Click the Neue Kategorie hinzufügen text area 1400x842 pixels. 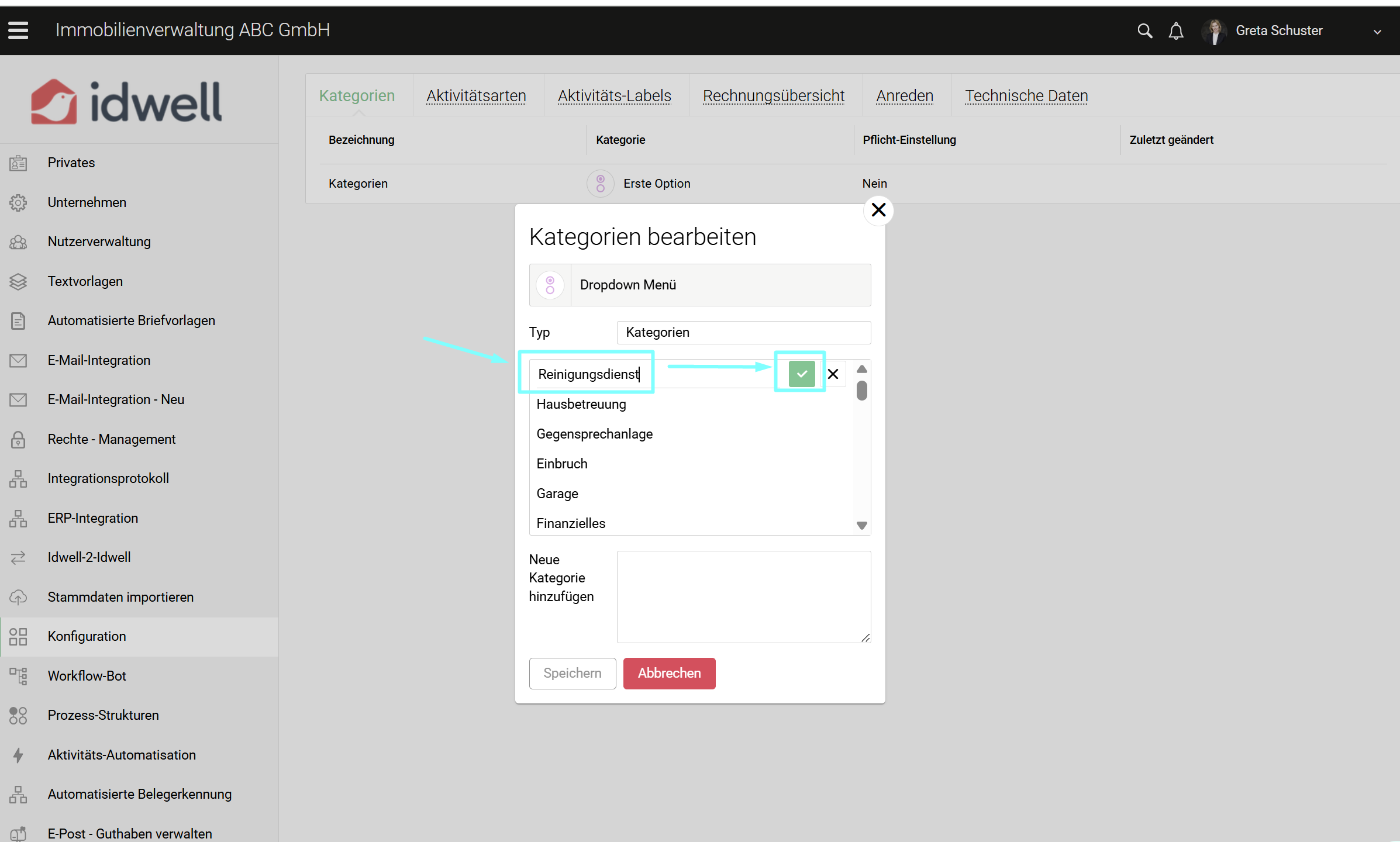pos(743,596)
